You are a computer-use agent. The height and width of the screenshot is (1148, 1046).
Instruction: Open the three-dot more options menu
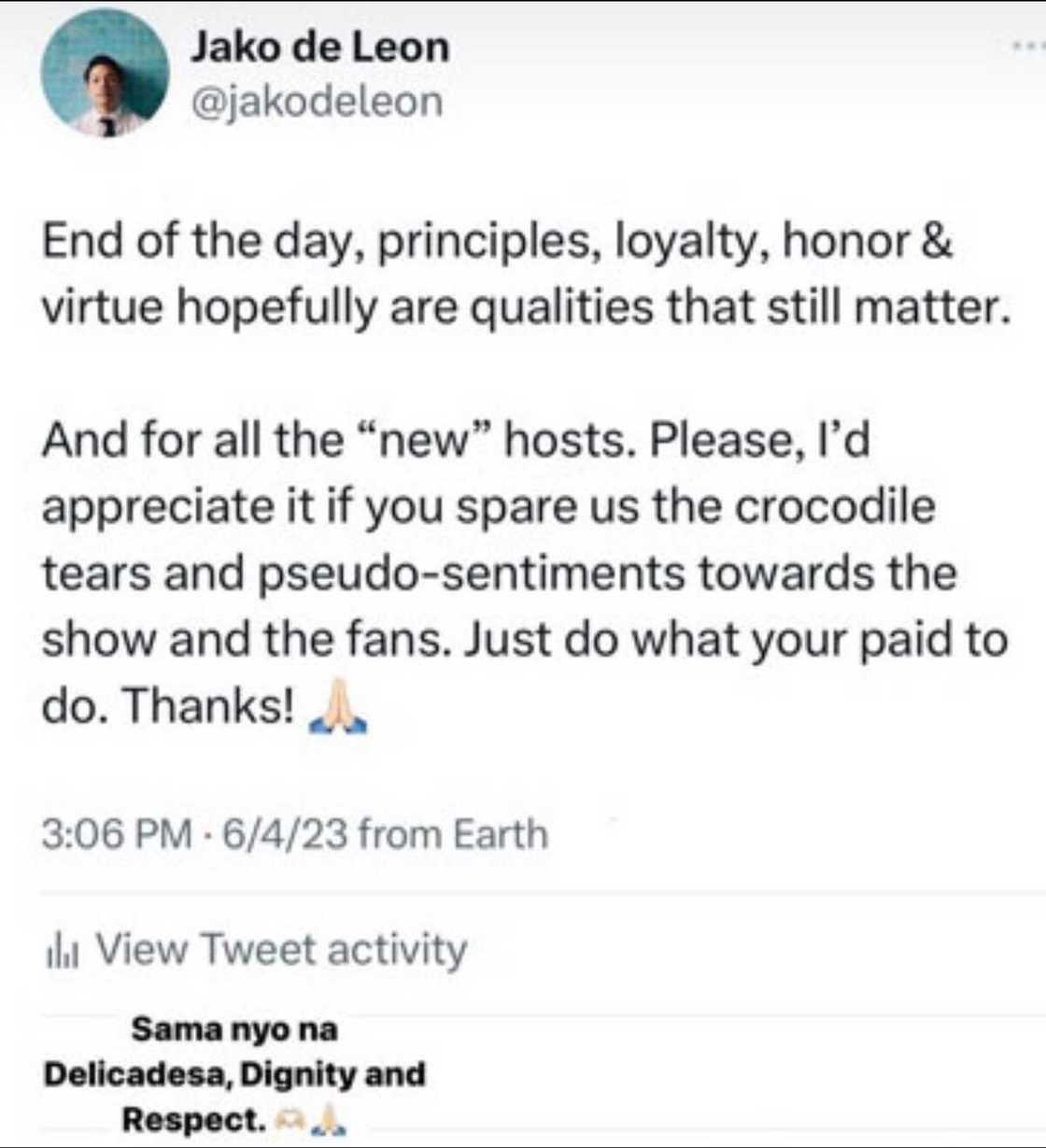1027,45
